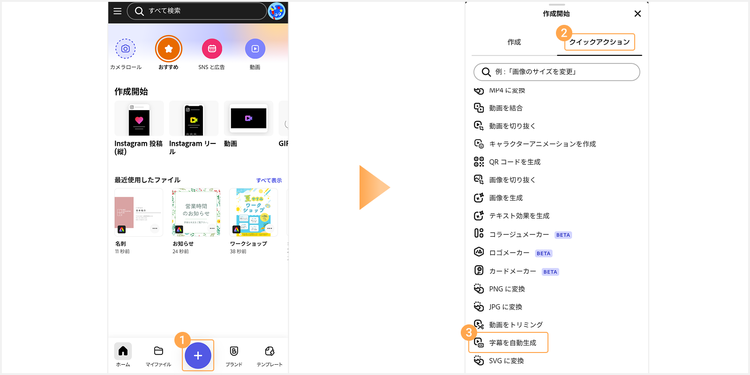The image size is (750, 375).
Task: Open the SNSと広告 category icon
Action: (212, 49)
